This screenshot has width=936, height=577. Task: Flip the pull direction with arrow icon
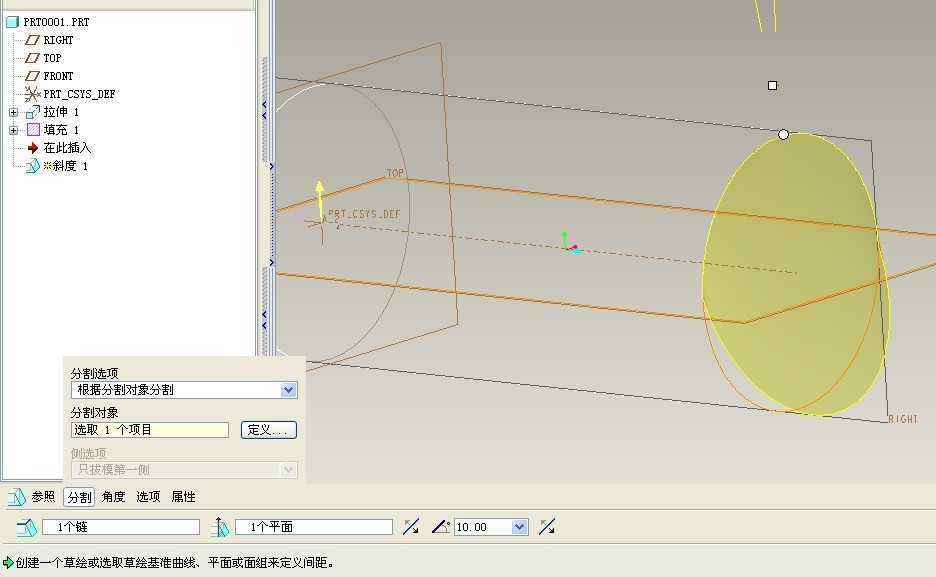[411, 526]
